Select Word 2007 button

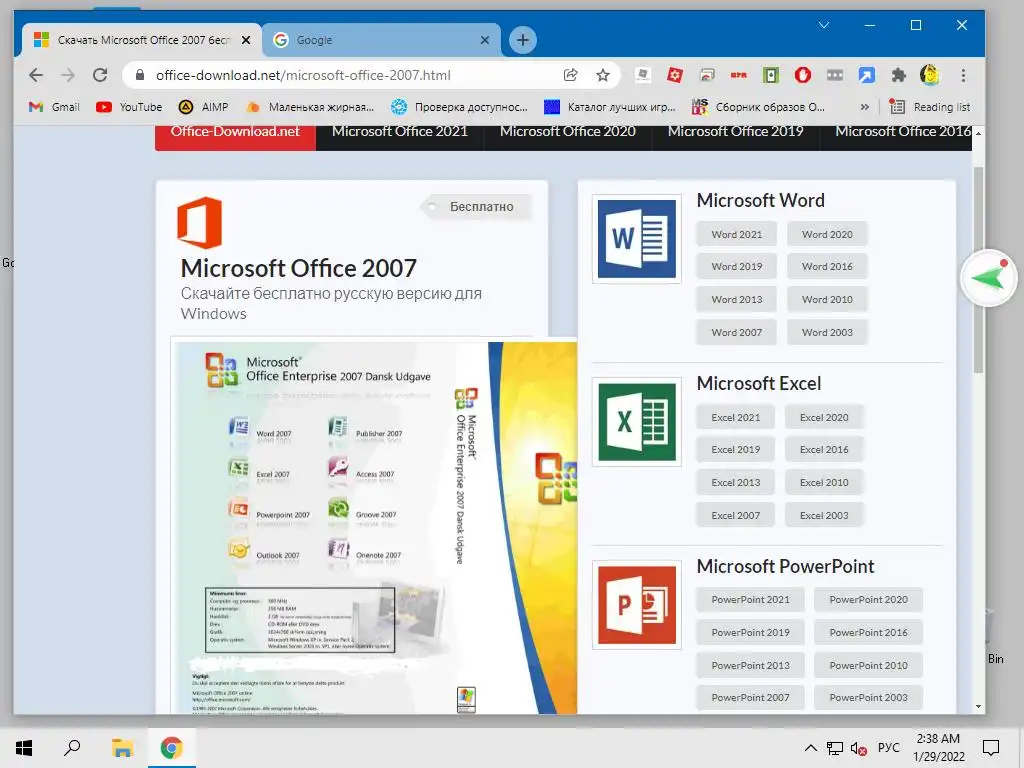737,332
